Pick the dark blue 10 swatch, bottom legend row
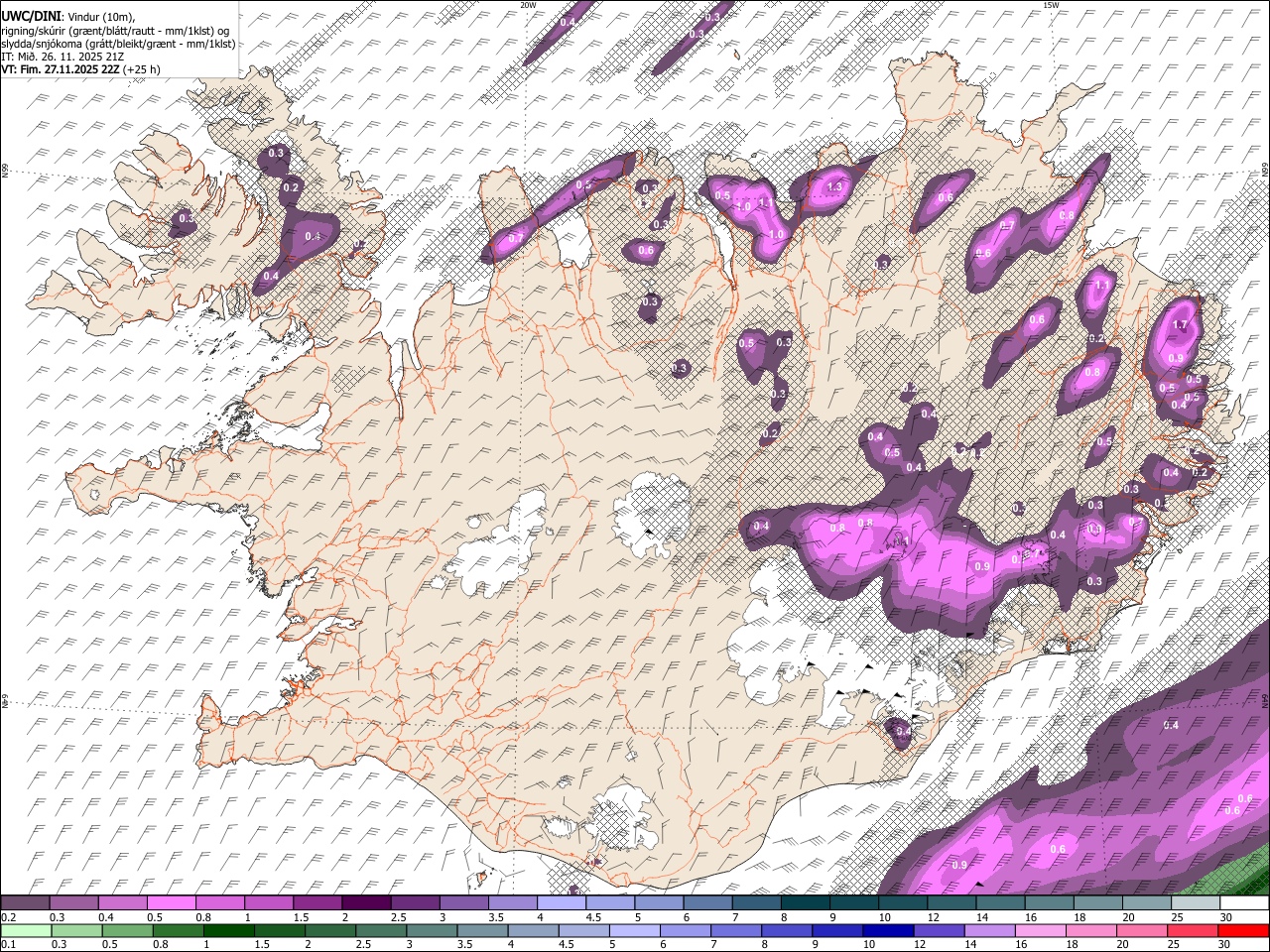This screenshot has width=1270, height=952. click(888, 930)
